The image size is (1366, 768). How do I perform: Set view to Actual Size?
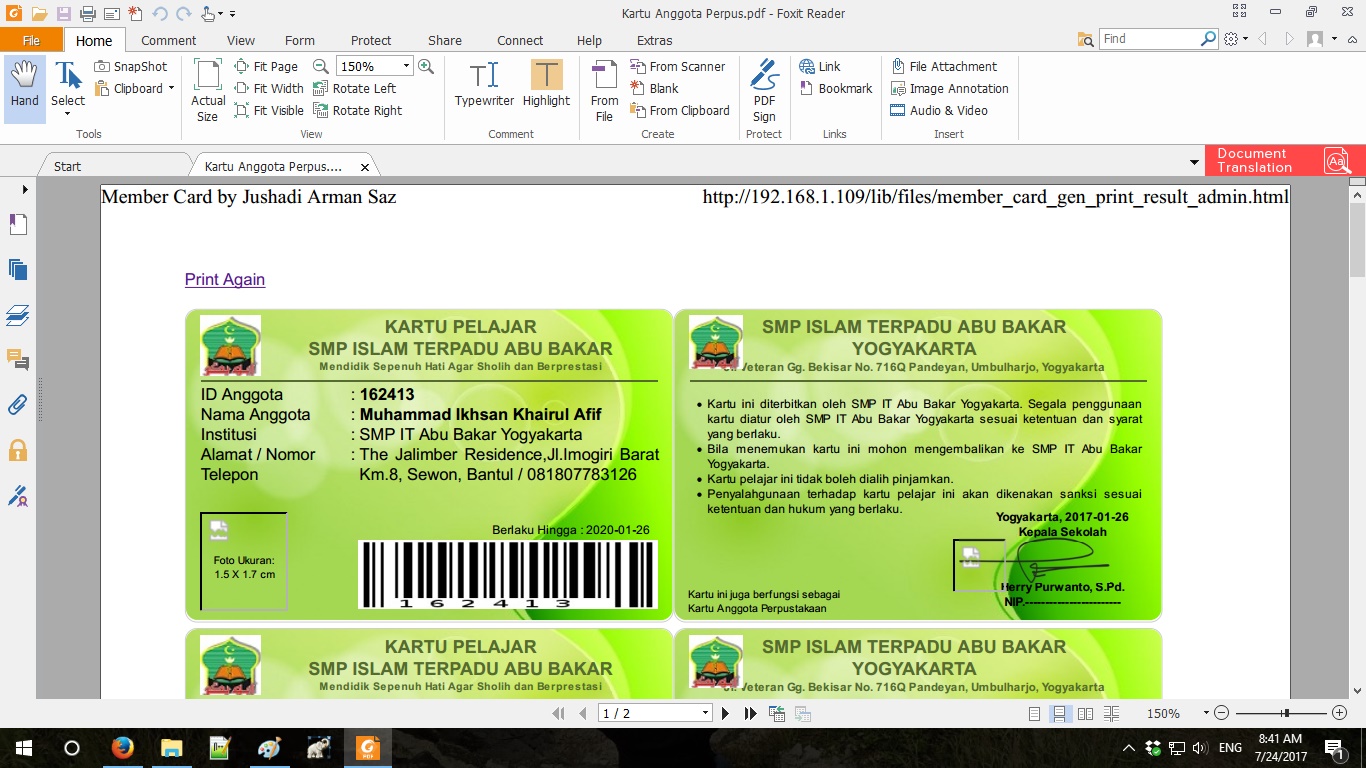(x=208, y=90)
